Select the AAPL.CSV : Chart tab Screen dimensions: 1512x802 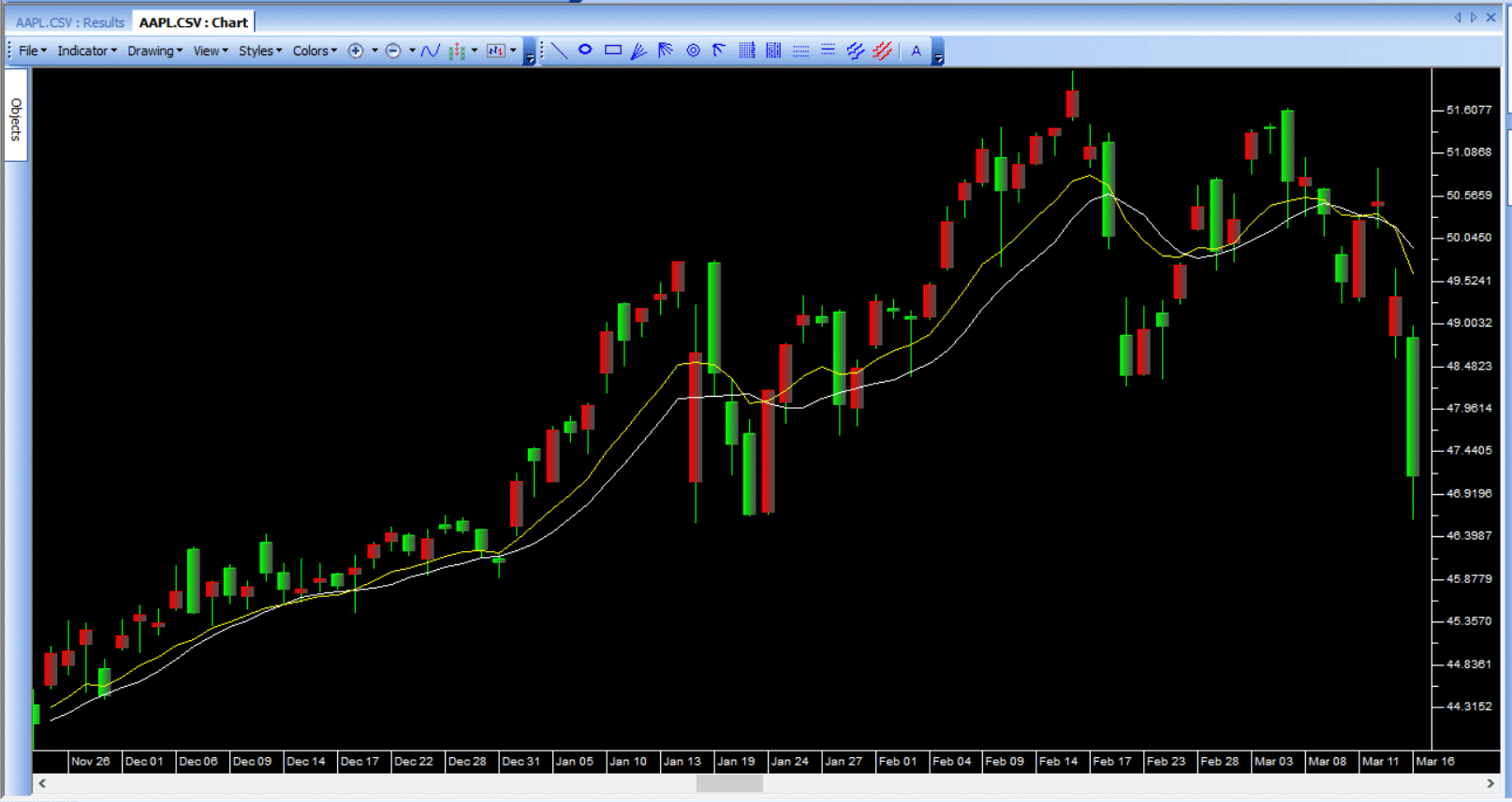tap(193, 22)
